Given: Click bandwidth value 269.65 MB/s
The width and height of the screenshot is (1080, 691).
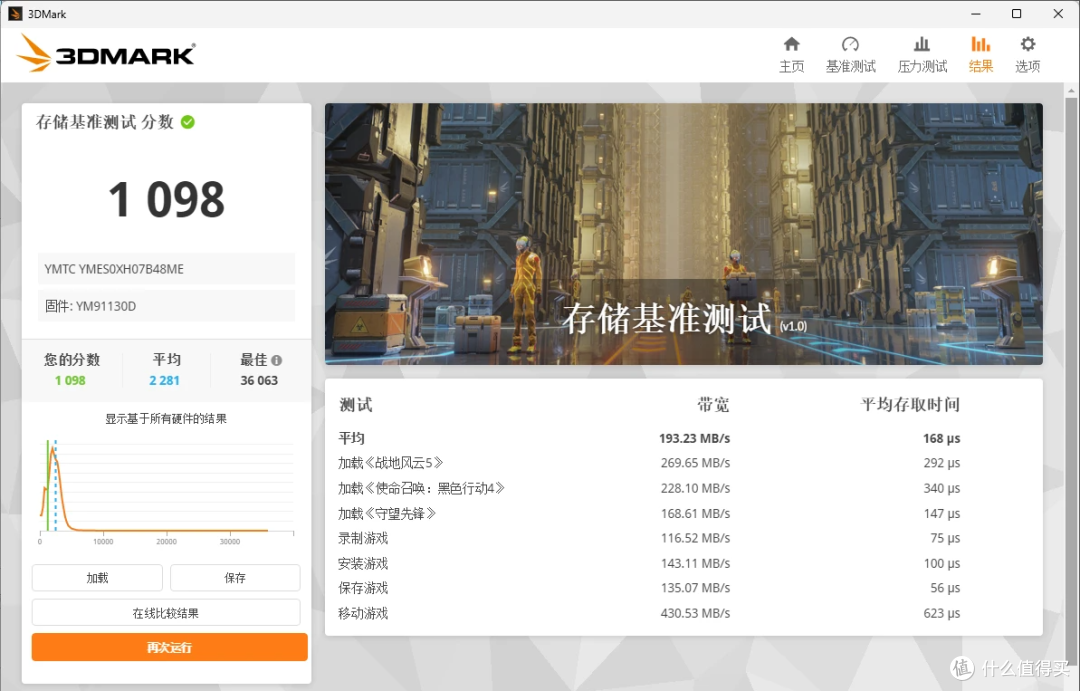Looking at the screenshot, I should [x=695, y=463].
